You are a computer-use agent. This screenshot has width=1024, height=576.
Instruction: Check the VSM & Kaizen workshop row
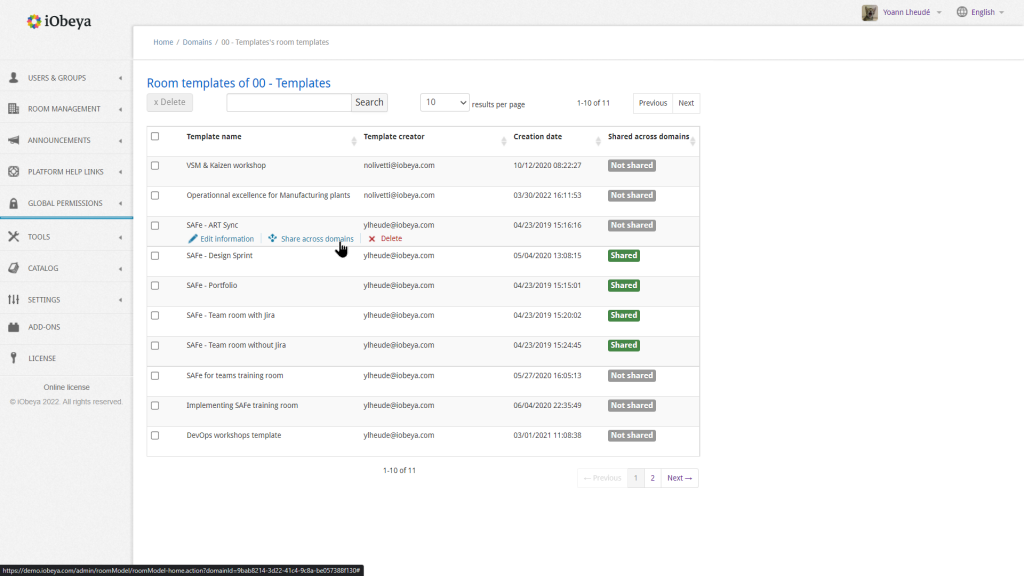[x=155, y=166]
